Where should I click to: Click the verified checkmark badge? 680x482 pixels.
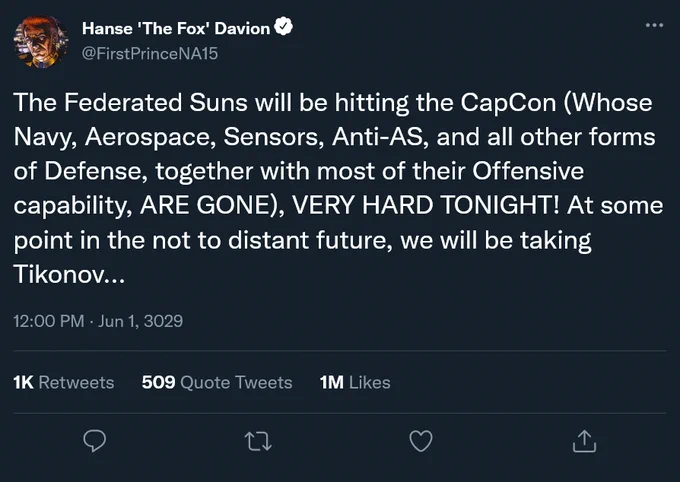click(x=283, y=27)
